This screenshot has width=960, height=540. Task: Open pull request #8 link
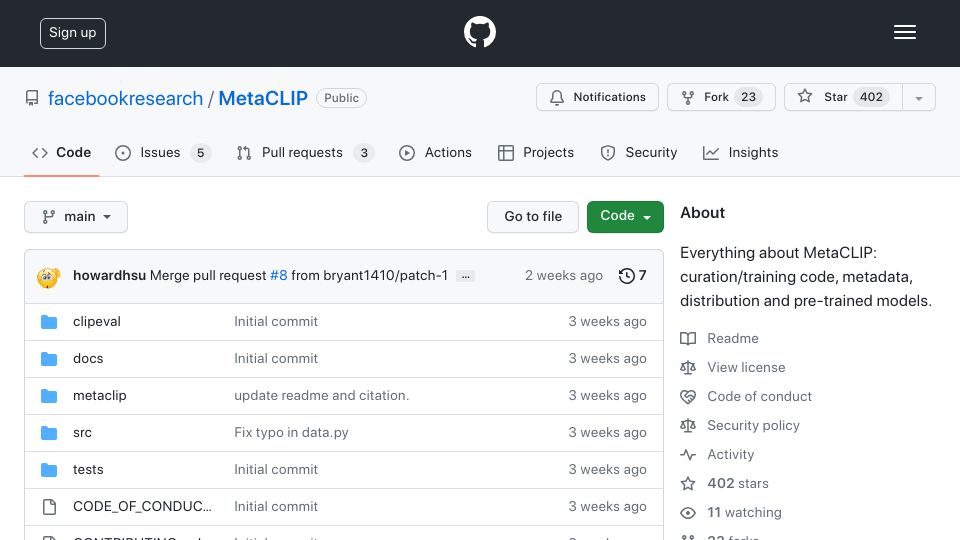279,276
